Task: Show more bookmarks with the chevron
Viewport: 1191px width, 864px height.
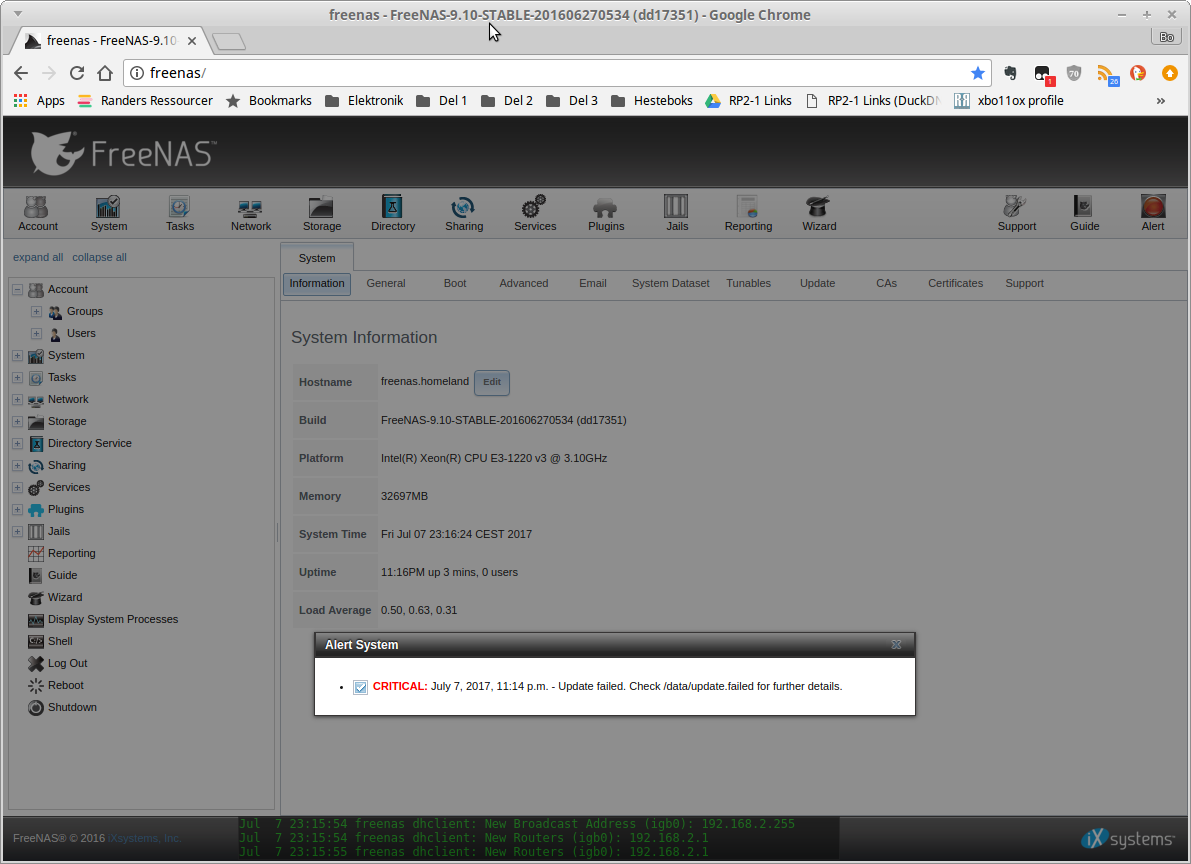Action: pyautogui.click(x=1161, y=100)
